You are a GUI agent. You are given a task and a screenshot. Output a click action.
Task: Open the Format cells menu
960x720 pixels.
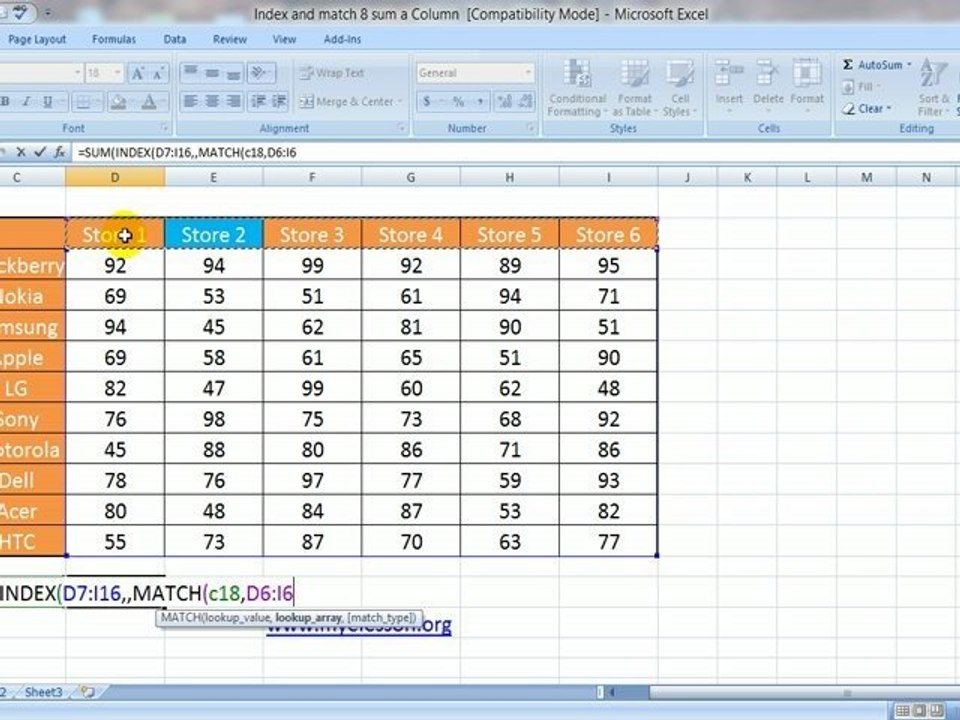tap(807, 86)
